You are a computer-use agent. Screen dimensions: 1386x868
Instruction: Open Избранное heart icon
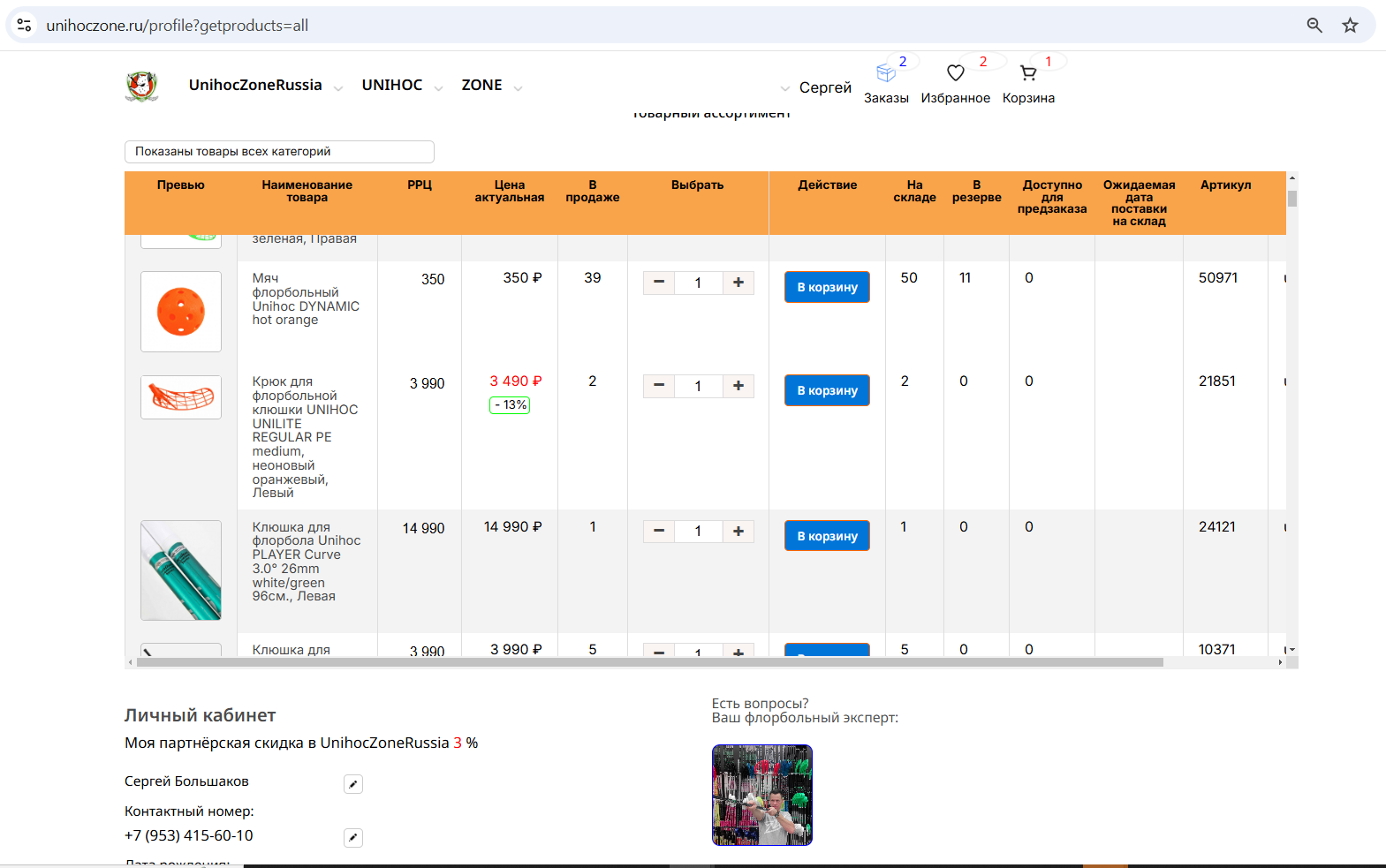956,72
